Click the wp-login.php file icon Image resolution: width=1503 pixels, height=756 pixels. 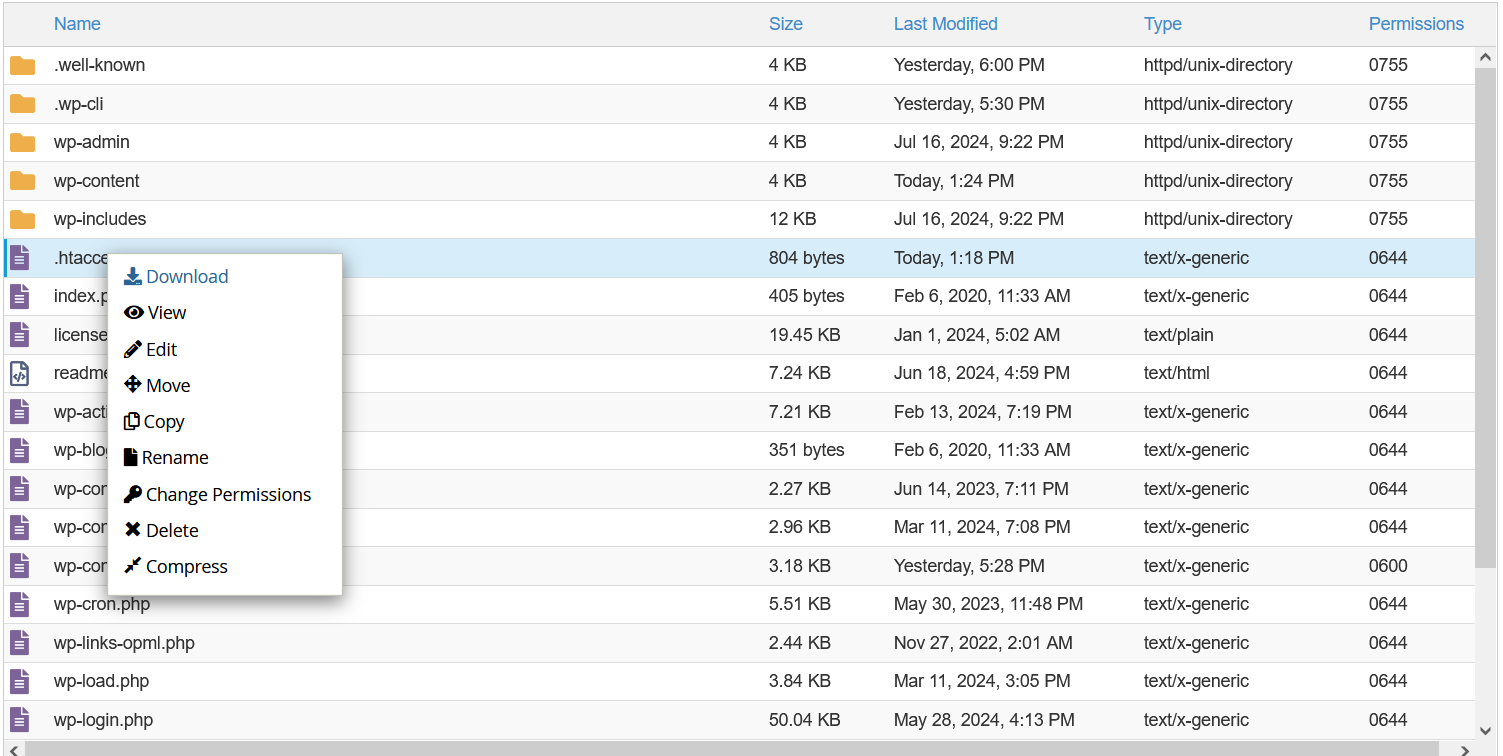point(20,720)
